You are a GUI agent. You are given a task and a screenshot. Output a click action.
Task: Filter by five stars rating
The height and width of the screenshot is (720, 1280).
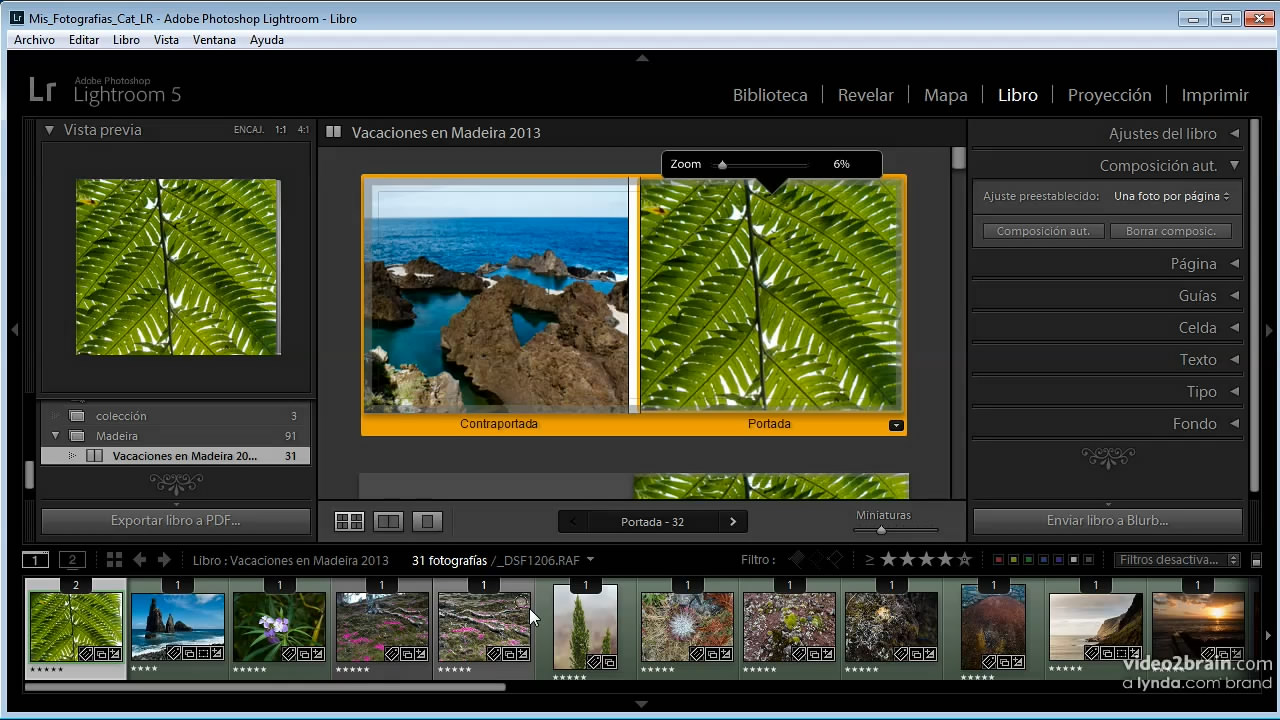[964, 560]
